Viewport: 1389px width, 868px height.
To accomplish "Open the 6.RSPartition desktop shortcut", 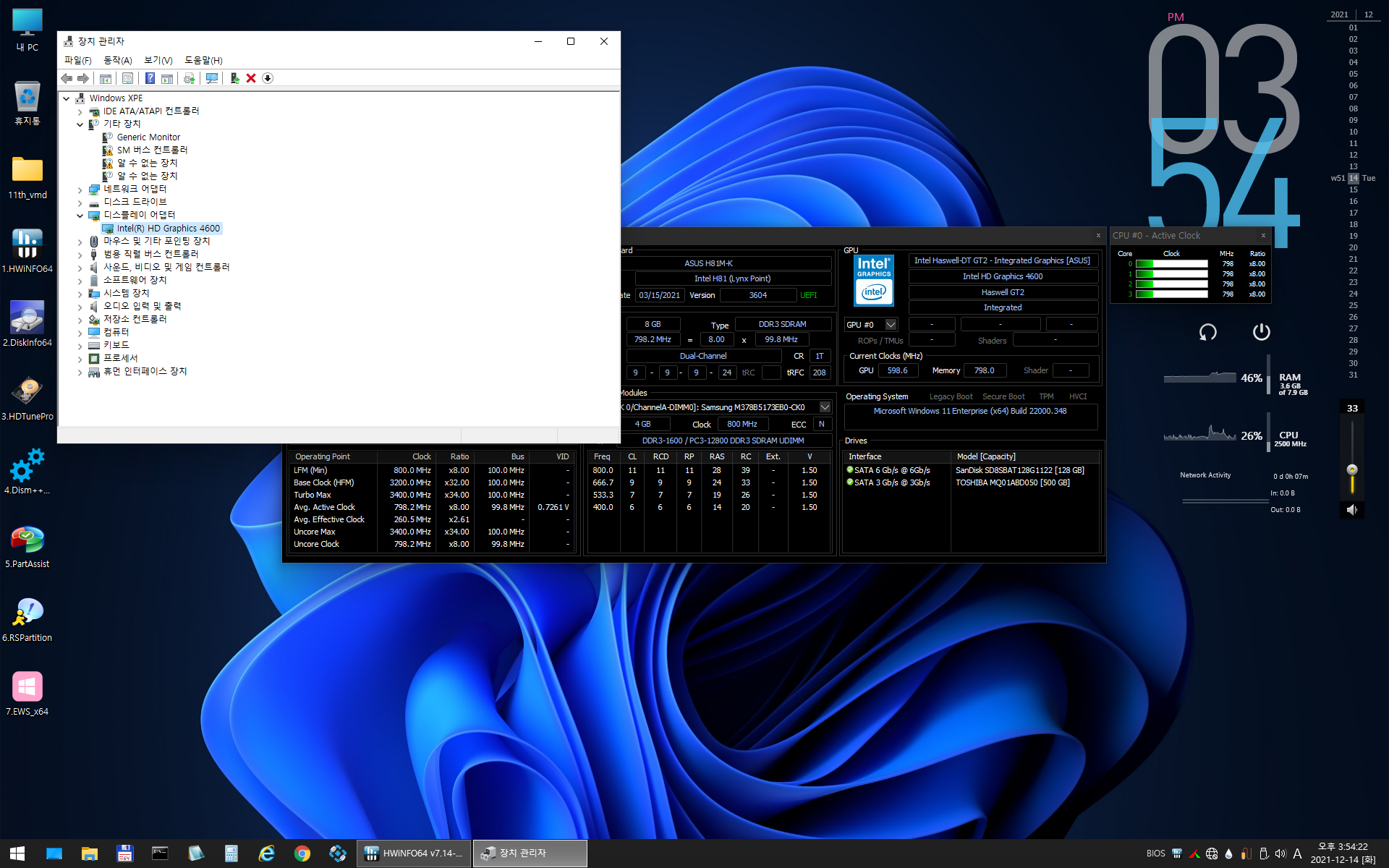I will coord(27,620).
